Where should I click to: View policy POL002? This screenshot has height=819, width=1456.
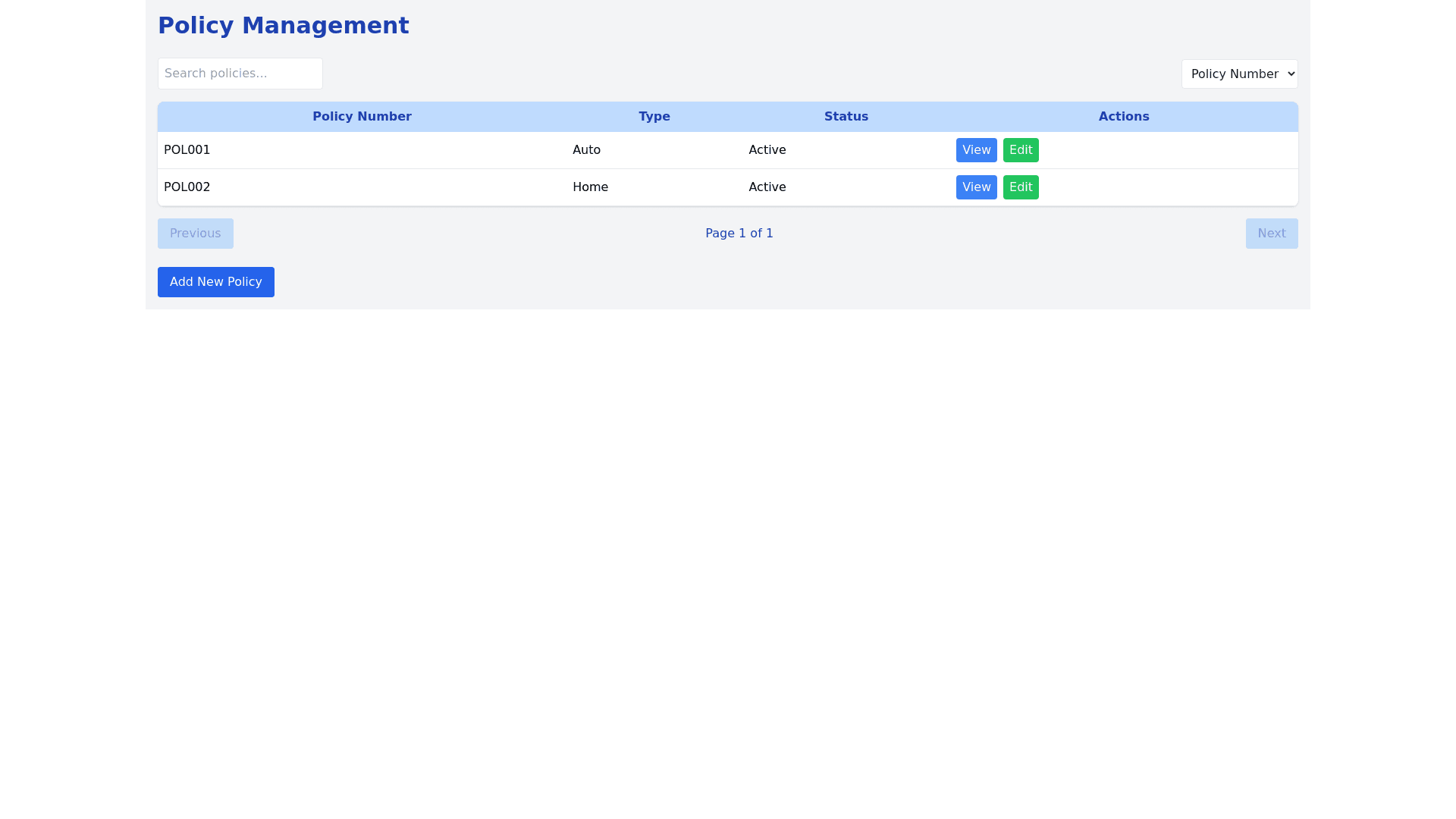point(976,187)
